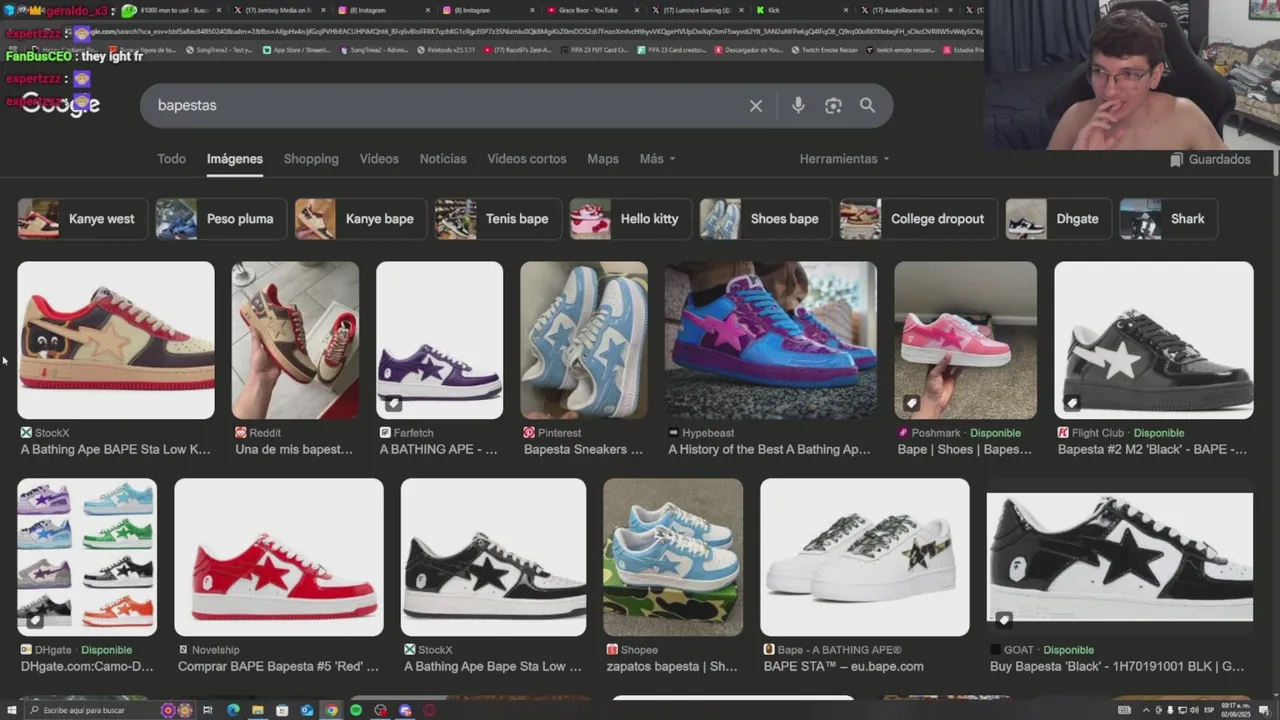The image size is (1280, 720).
Task: Click the GOAT source favicon
Action: [995, 650]
